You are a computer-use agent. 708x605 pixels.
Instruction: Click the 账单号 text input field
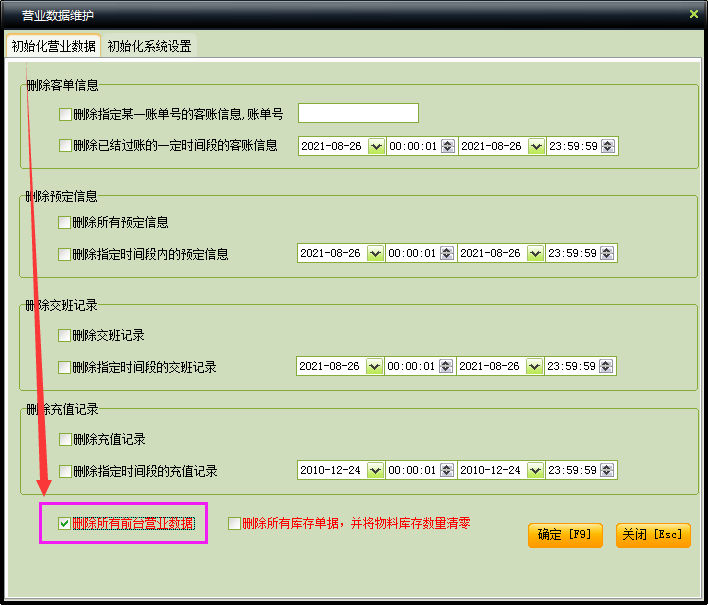click(358, 113)
